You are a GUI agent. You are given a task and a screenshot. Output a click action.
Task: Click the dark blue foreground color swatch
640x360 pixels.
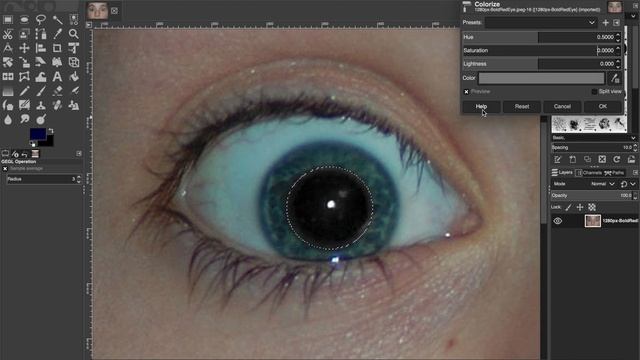coord(37,134)
